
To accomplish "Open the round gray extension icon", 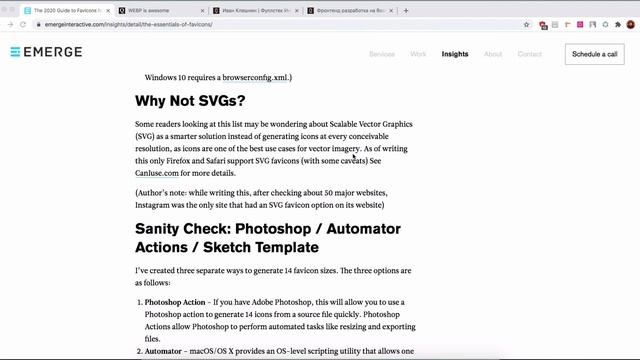I will point(605,24).
